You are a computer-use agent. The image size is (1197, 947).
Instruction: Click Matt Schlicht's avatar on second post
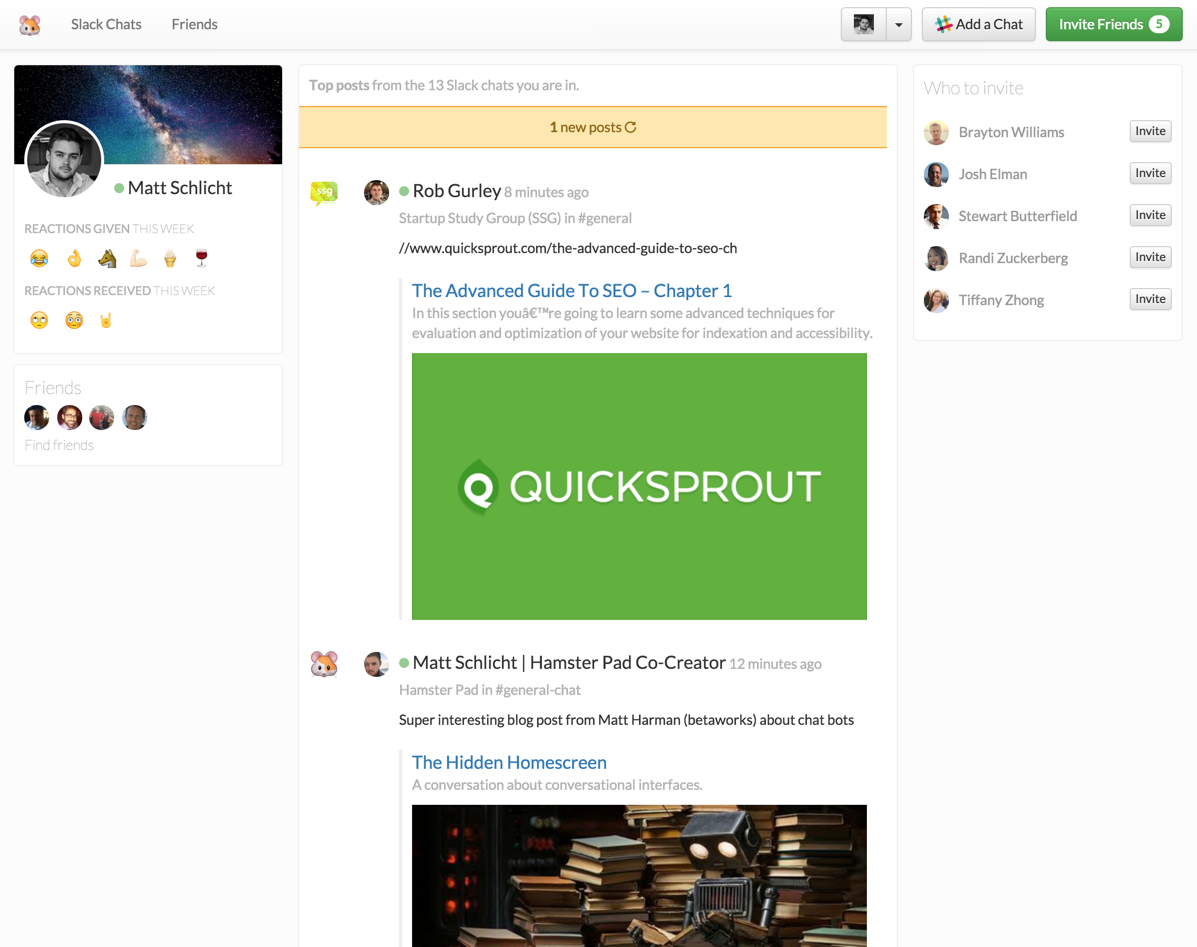pos(376,664)
